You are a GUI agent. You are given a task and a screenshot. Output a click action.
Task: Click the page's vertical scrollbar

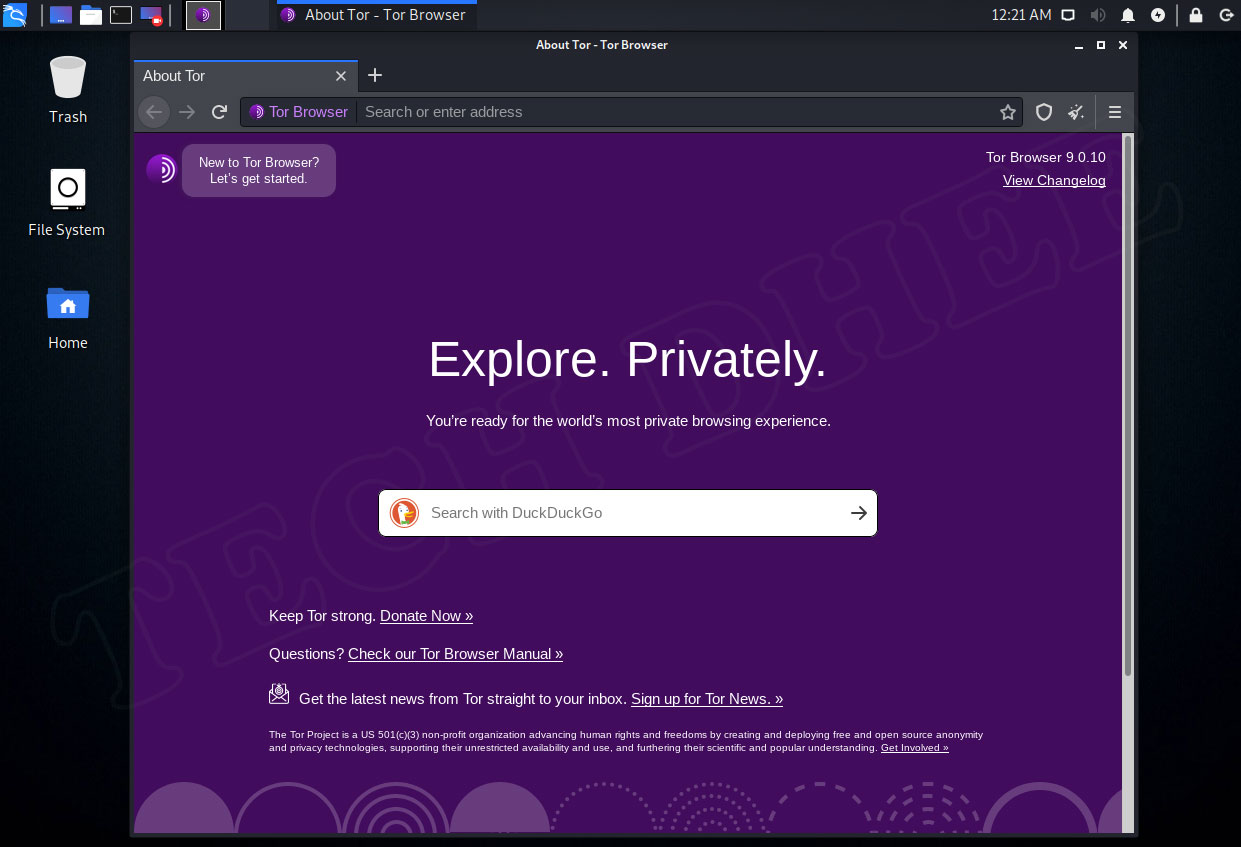[1128, 405]
